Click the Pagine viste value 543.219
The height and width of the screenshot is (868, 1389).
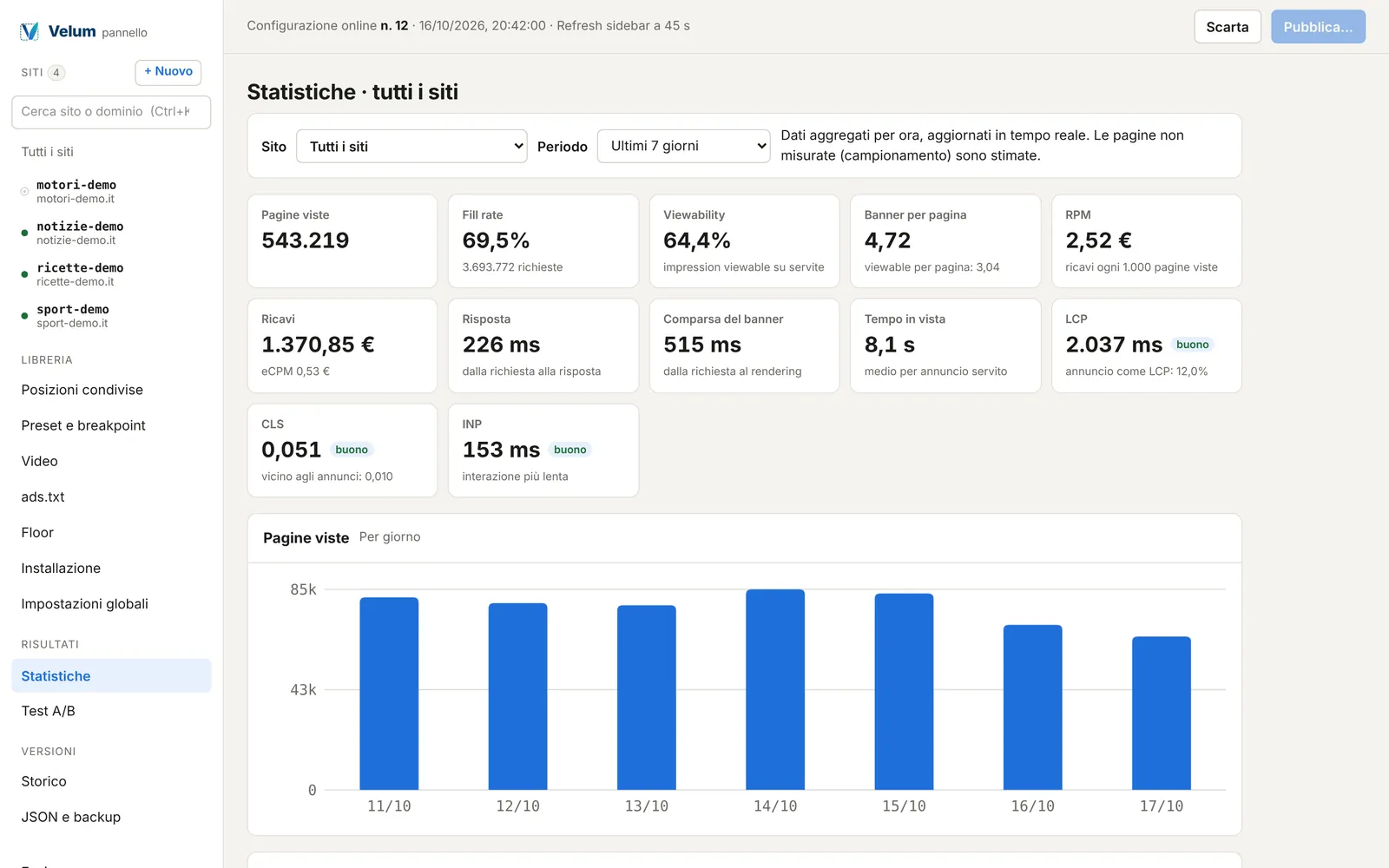tap(306, 240)
